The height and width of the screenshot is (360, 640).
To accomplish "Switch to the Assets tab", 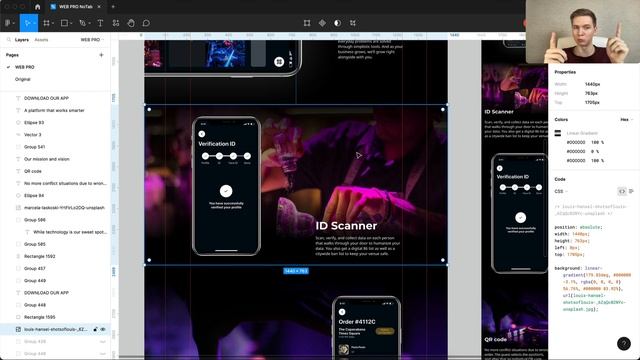I will pos(41,40).
